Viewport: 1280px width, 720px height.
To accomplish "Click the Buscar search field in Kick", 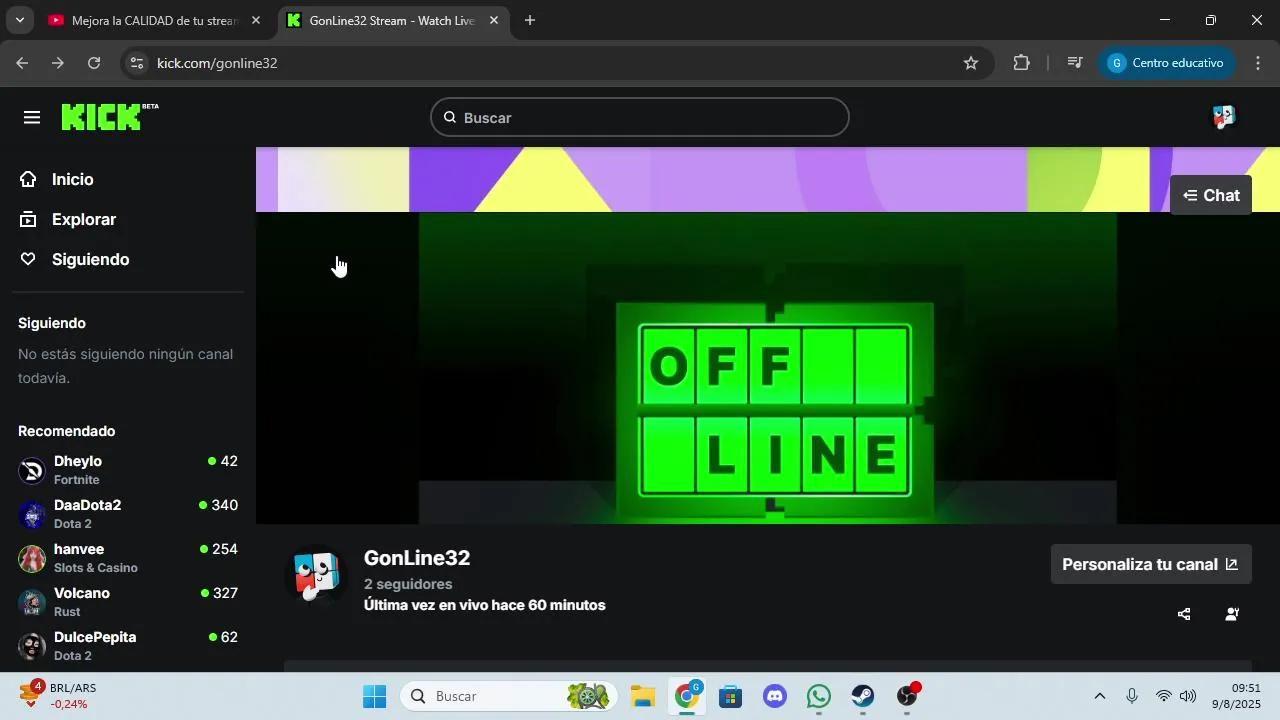I will (x=640, y=117).
